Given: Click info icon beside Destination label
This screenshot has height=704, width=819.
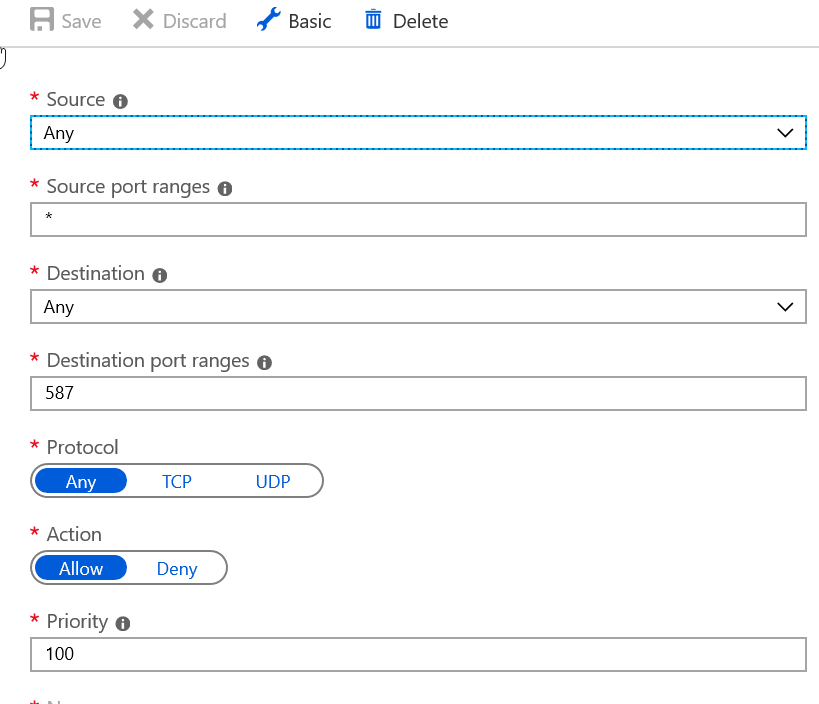Looking at the screenshot, I should 160,275.
